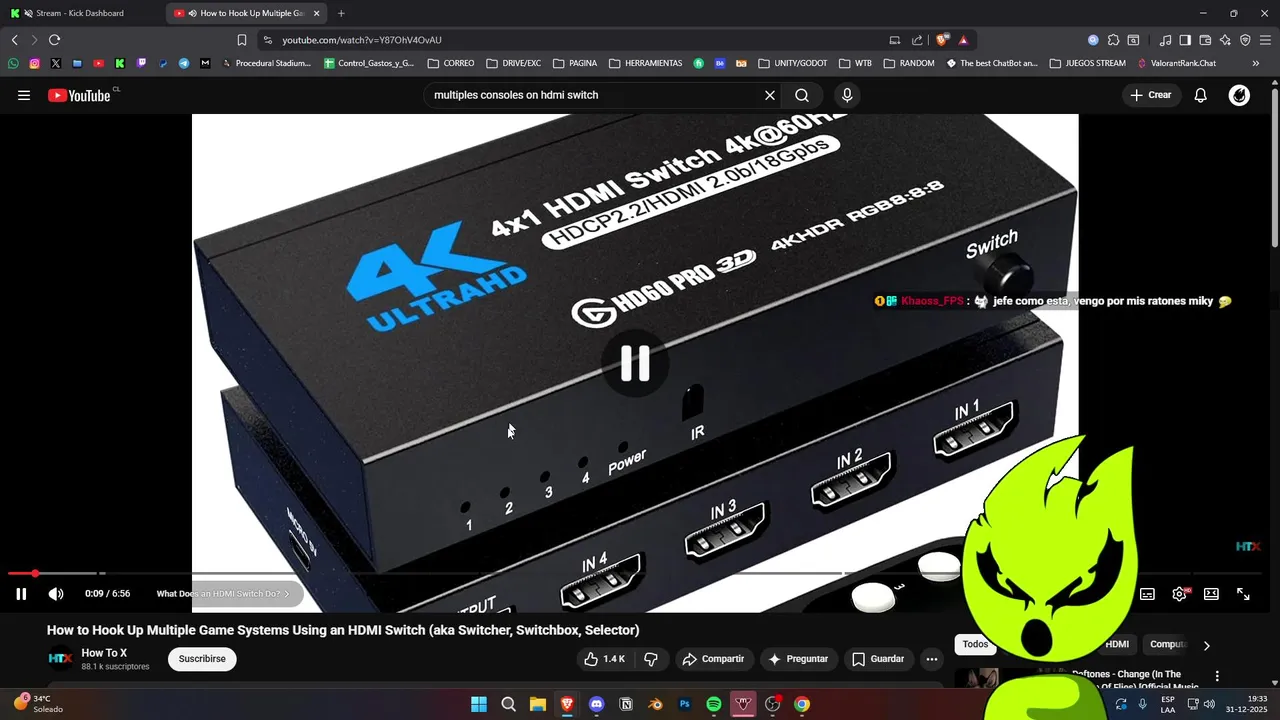Click the Compartir share button
Screen dimensions: 1280x720
pyautogui.click(x=713, y=659)
